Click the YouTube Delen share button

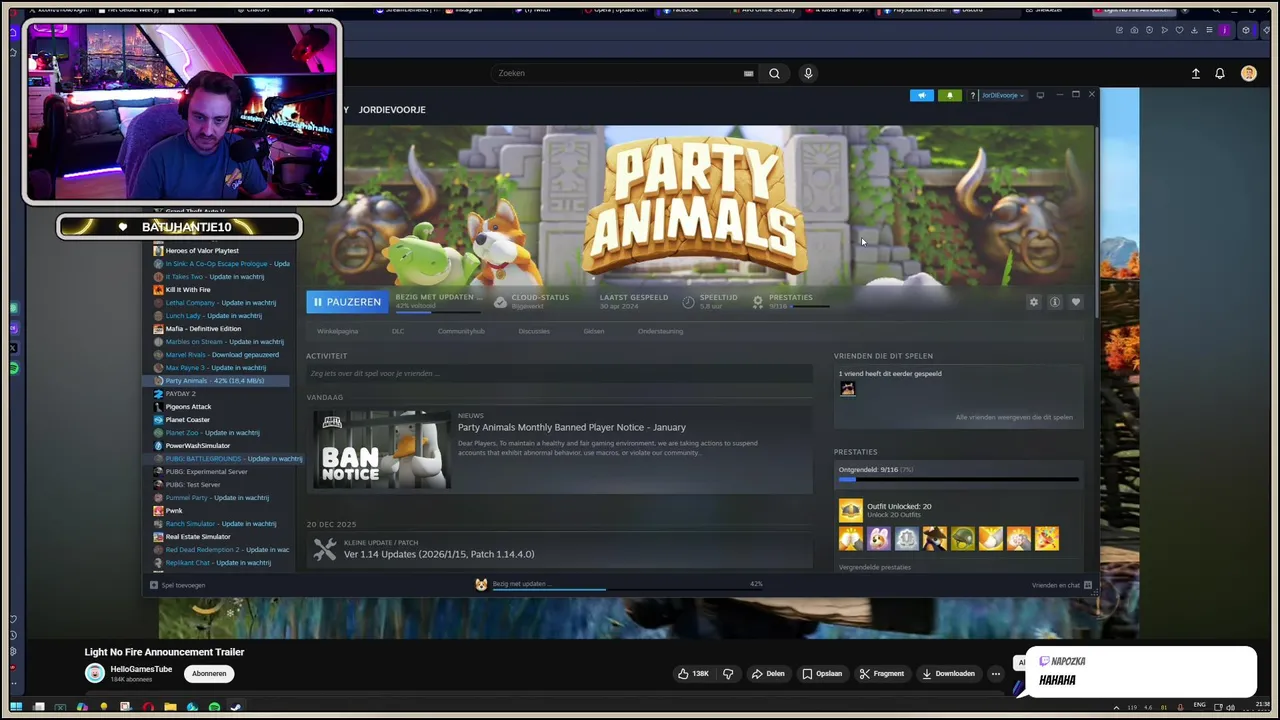tap(768, 674)
